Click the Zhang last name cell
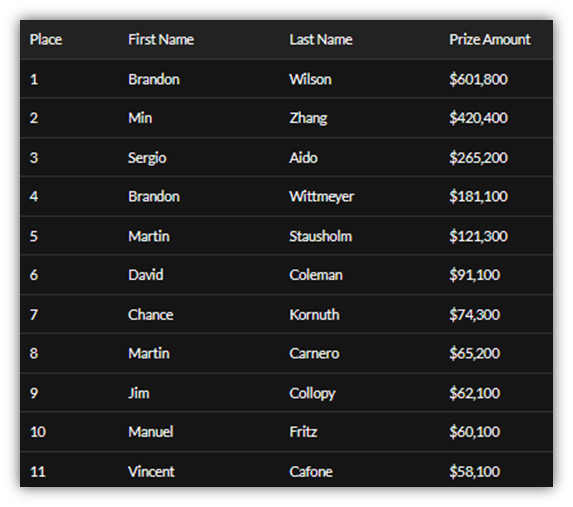Image resolution: width=573 pixels, height=507 pixels. pyautogui.click(x=308, y=118)
